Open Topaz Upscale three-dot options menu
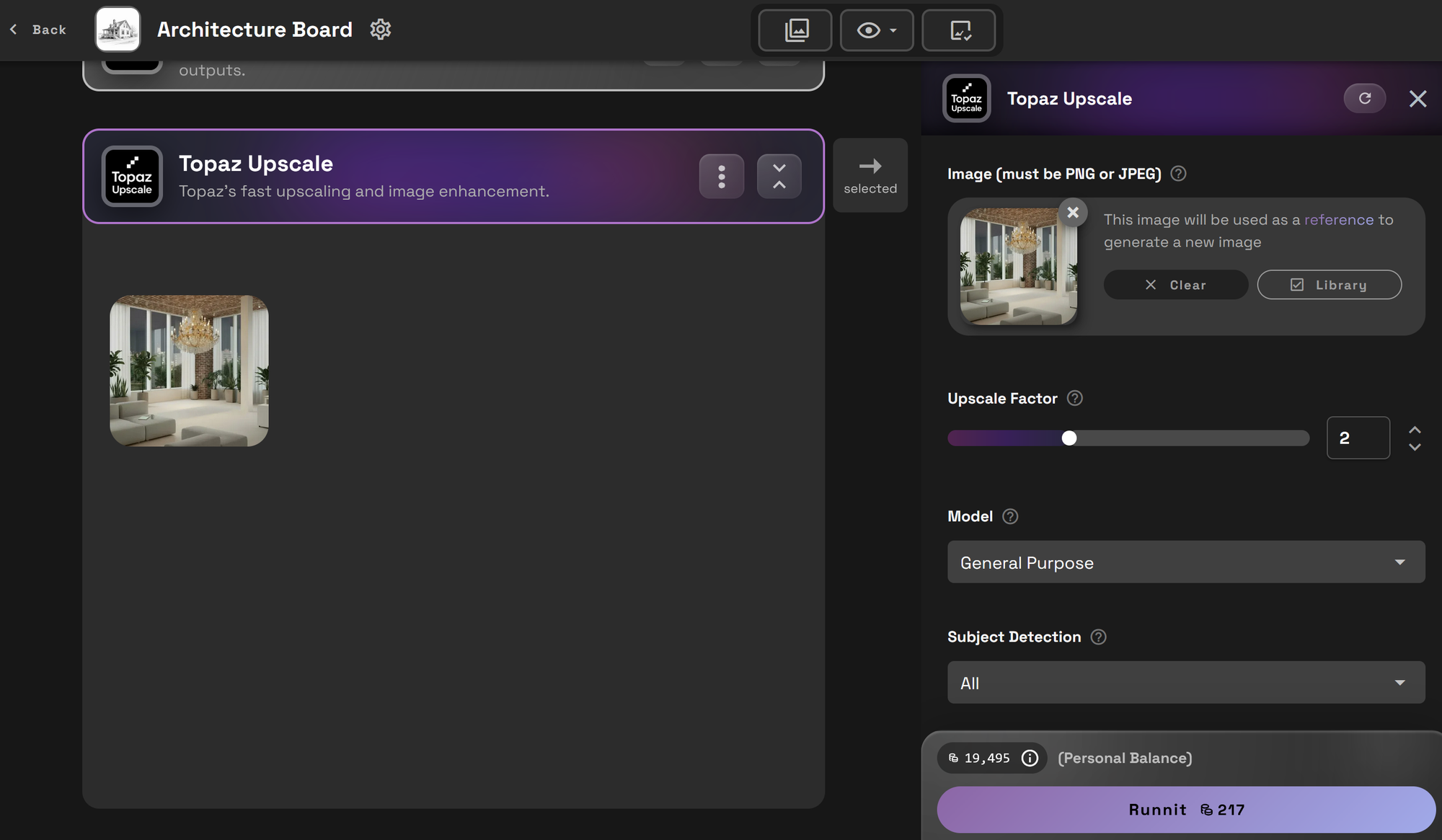The height and width of the screenshot is (840, 1442). click(722, 176)
